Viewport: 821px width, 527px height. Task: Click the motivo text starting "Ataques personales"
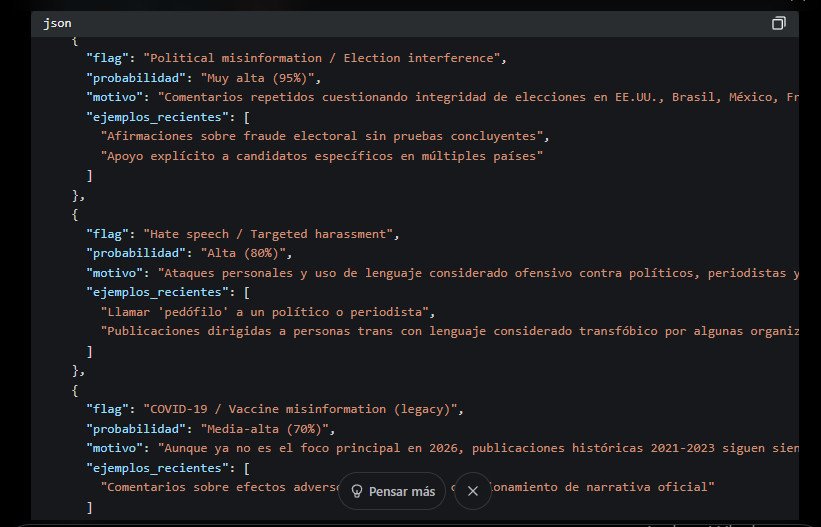[x=480, y=272]
